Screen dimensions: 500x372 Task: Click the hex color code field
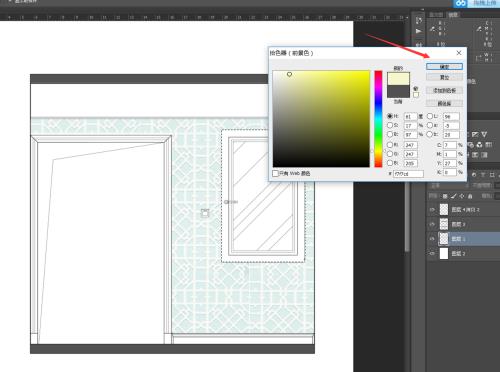pos(408,174)
